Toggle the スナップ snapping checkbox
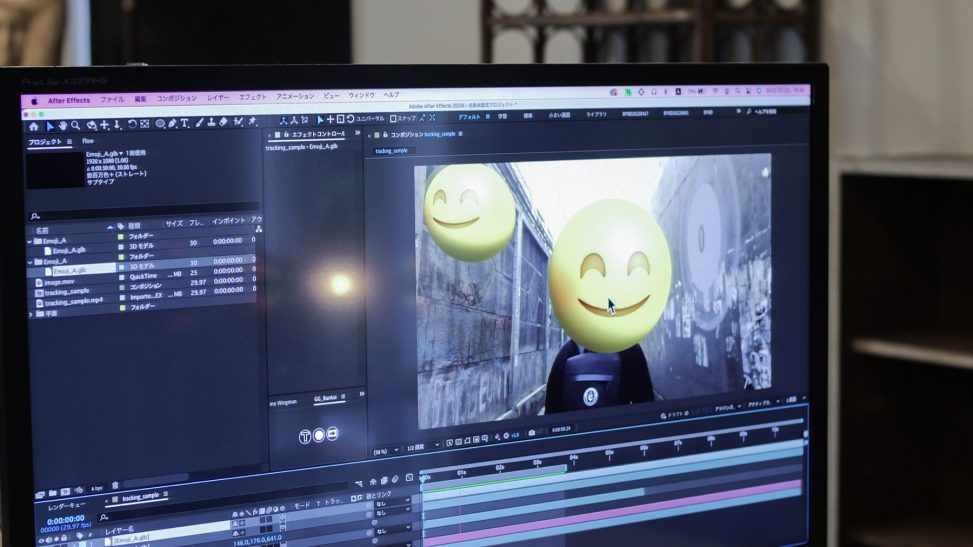Screen dimensions: 973x547 point(393,119)
